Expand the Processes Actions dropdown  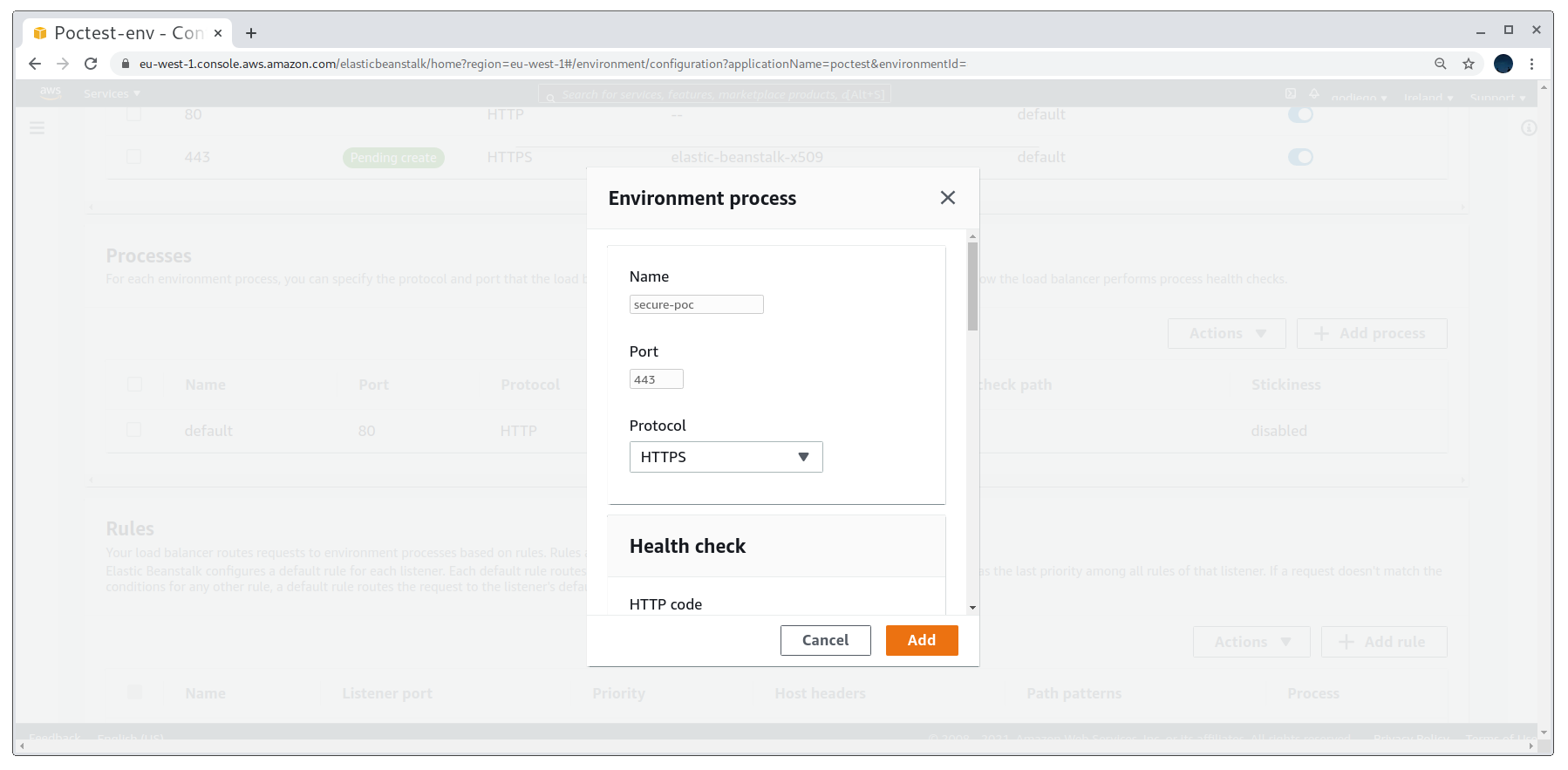click(1226, 333)
